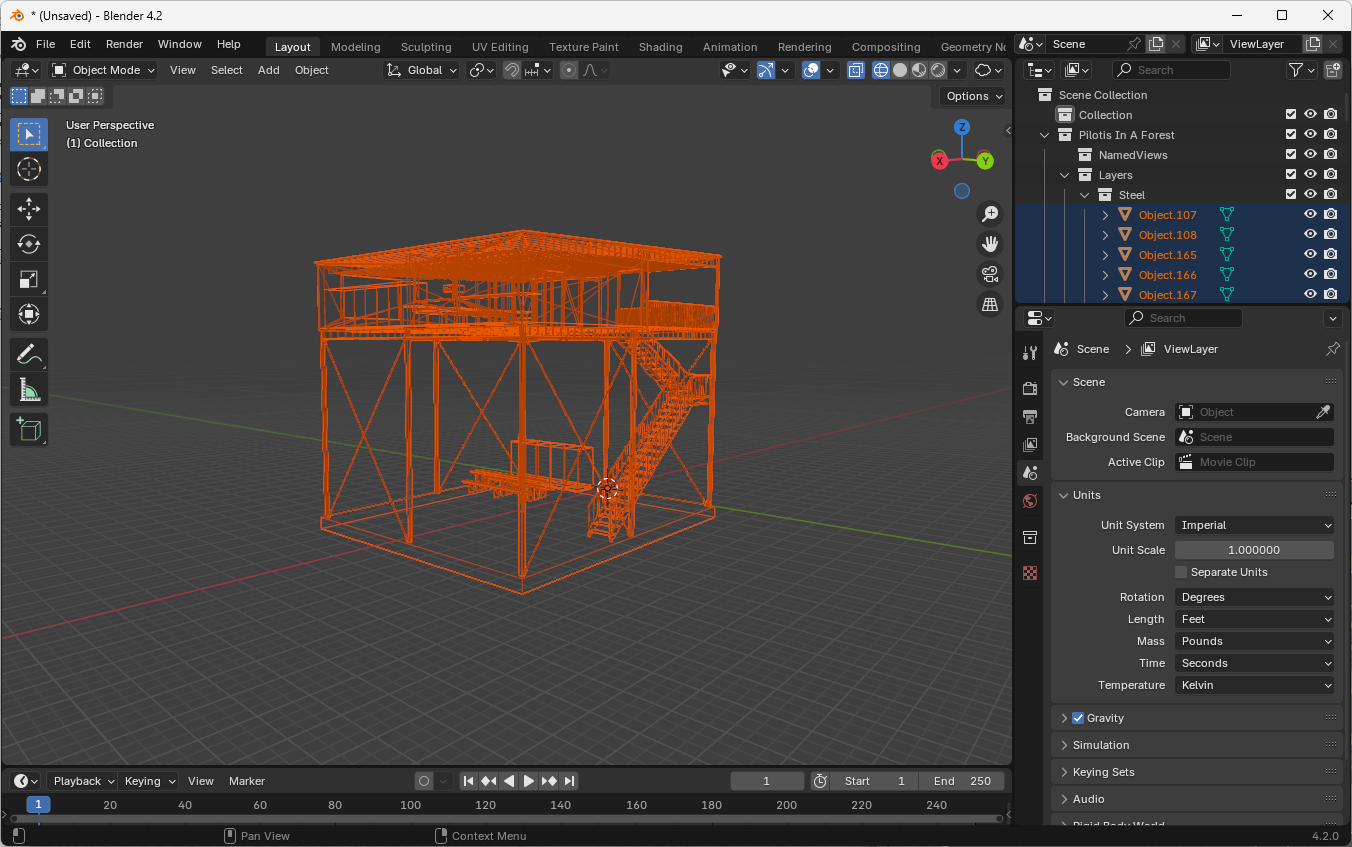Enable the Separate Units checkbox

[x=1181, y=572]
